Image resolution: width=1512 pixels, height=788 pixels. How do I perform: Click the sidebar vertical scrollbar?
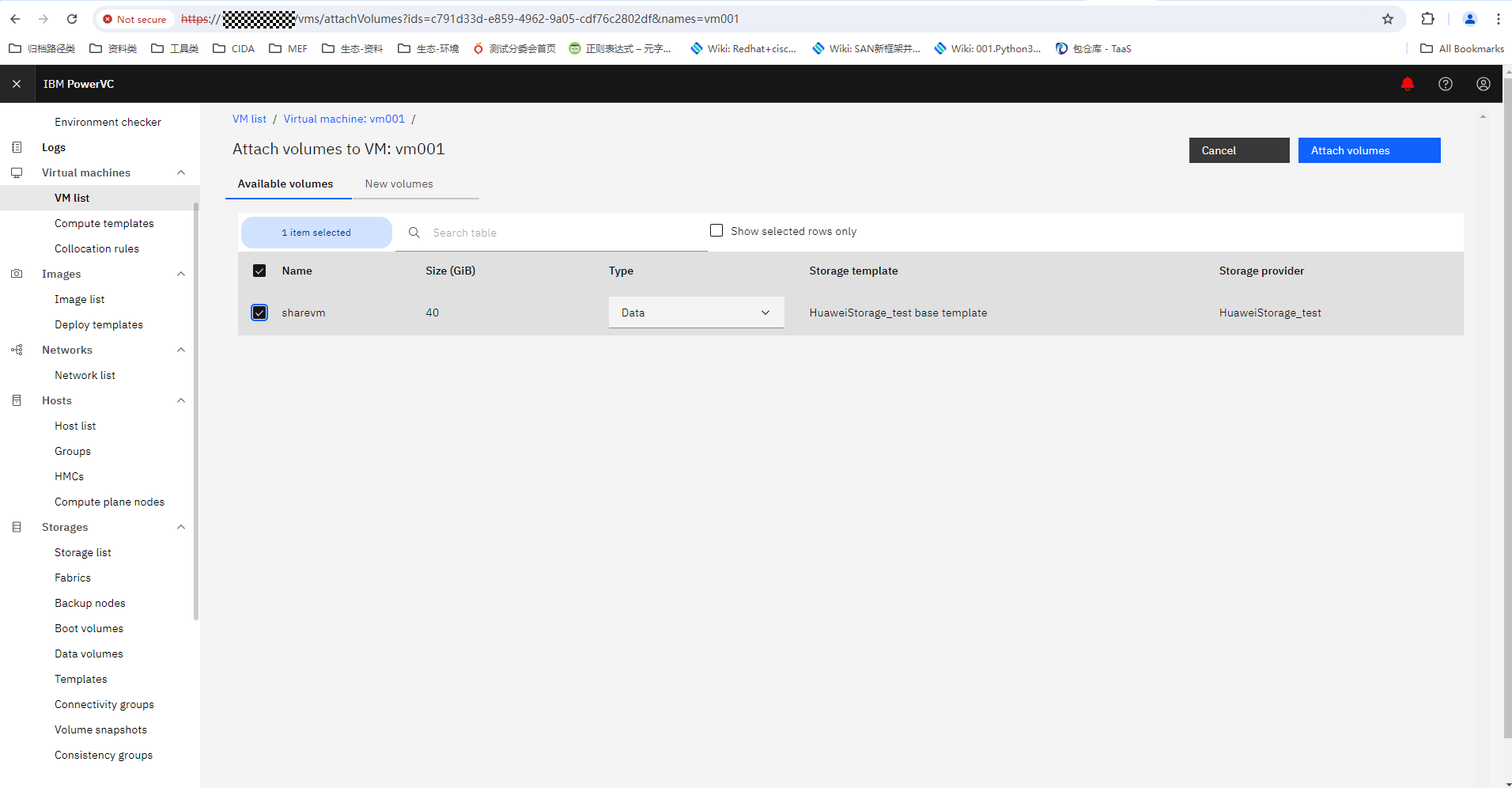tap(196, 411)
